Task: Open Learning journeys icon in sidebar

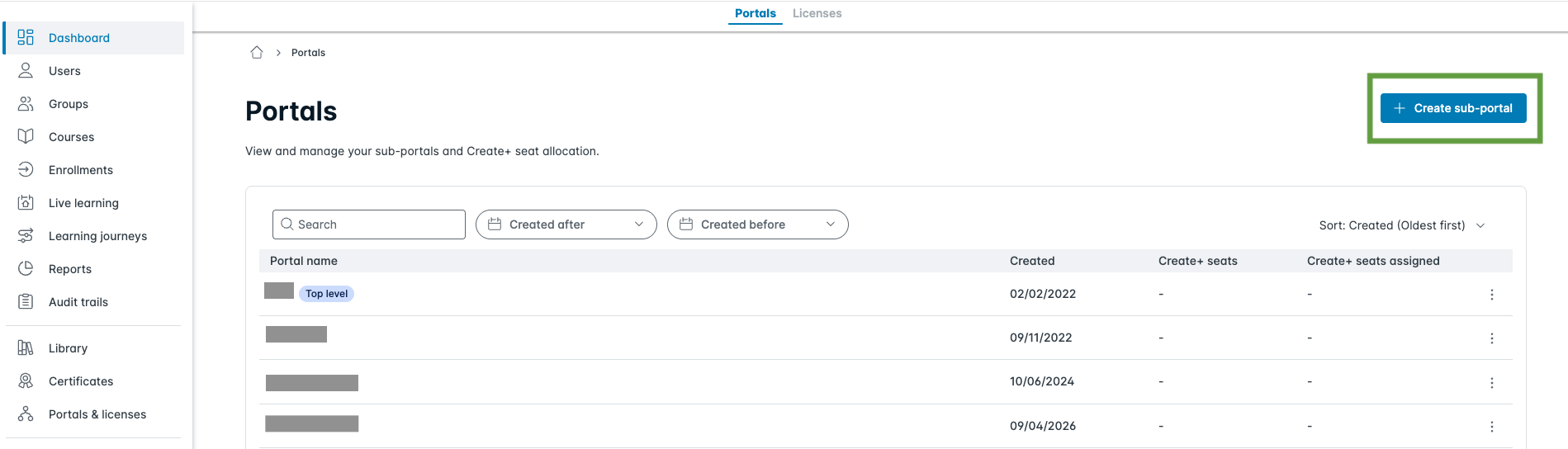Action: 26,236
